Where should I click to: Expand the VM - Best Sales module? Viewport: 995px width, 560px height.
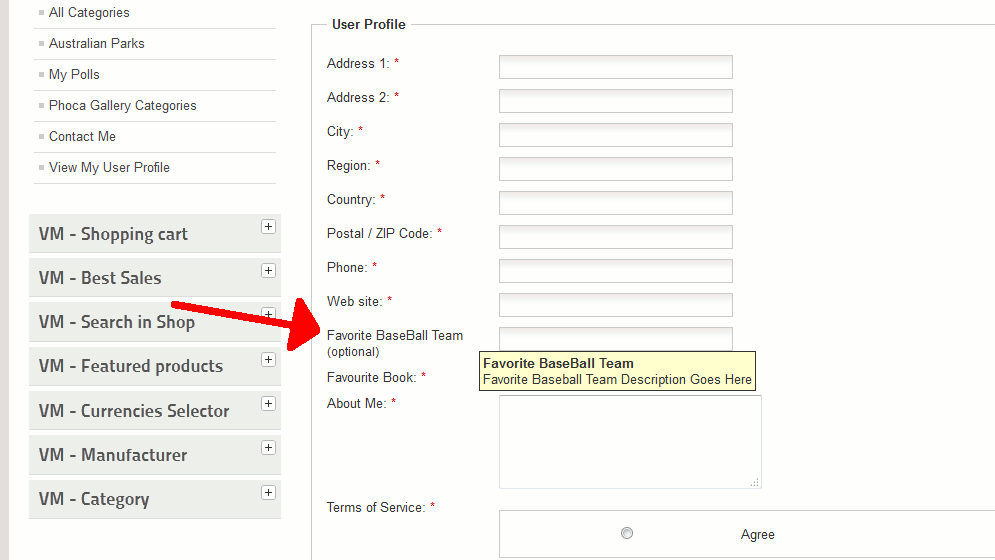click(x=268, y=271)
